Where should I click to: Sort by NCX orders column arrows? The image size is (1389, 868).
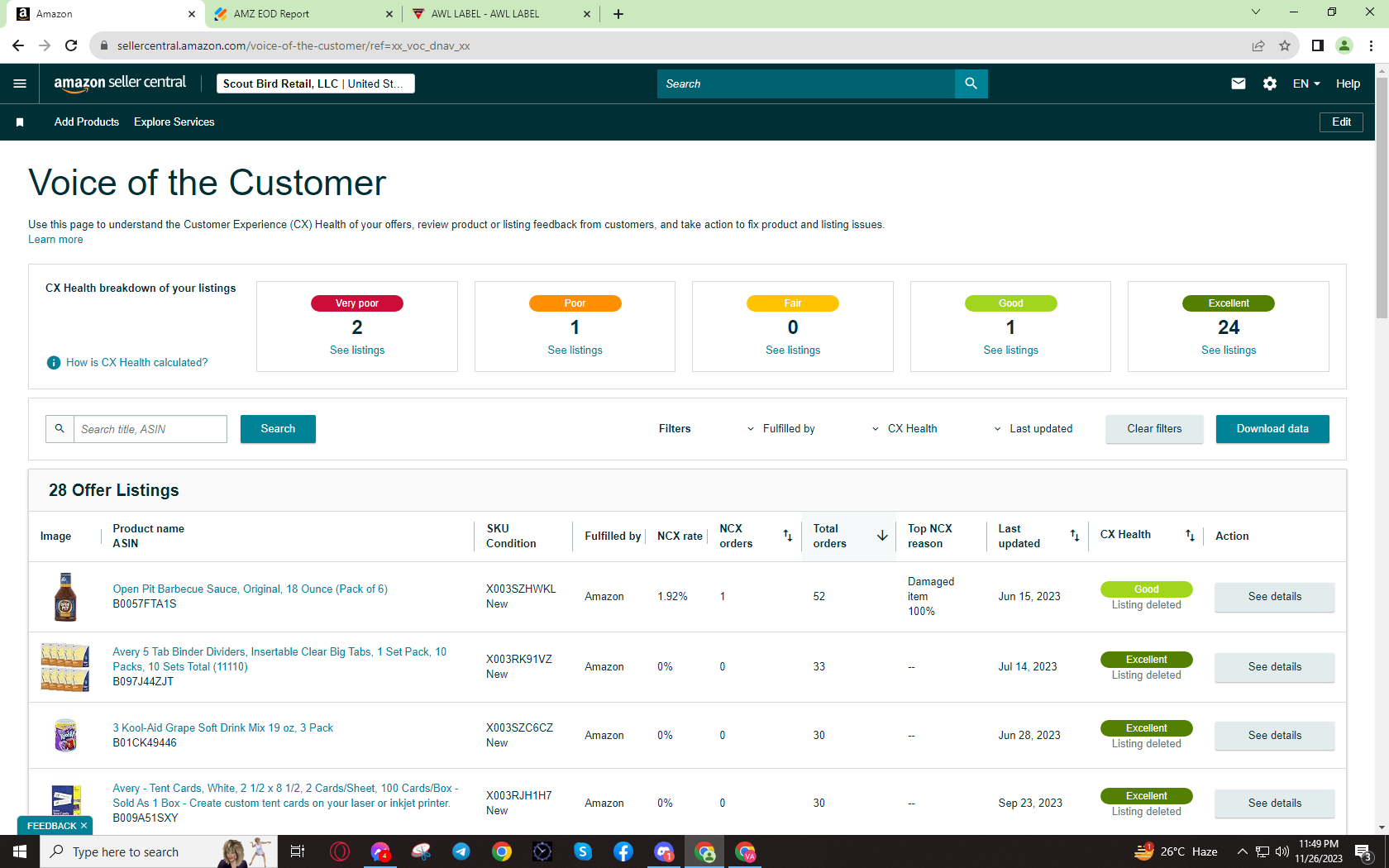[788, 536]
